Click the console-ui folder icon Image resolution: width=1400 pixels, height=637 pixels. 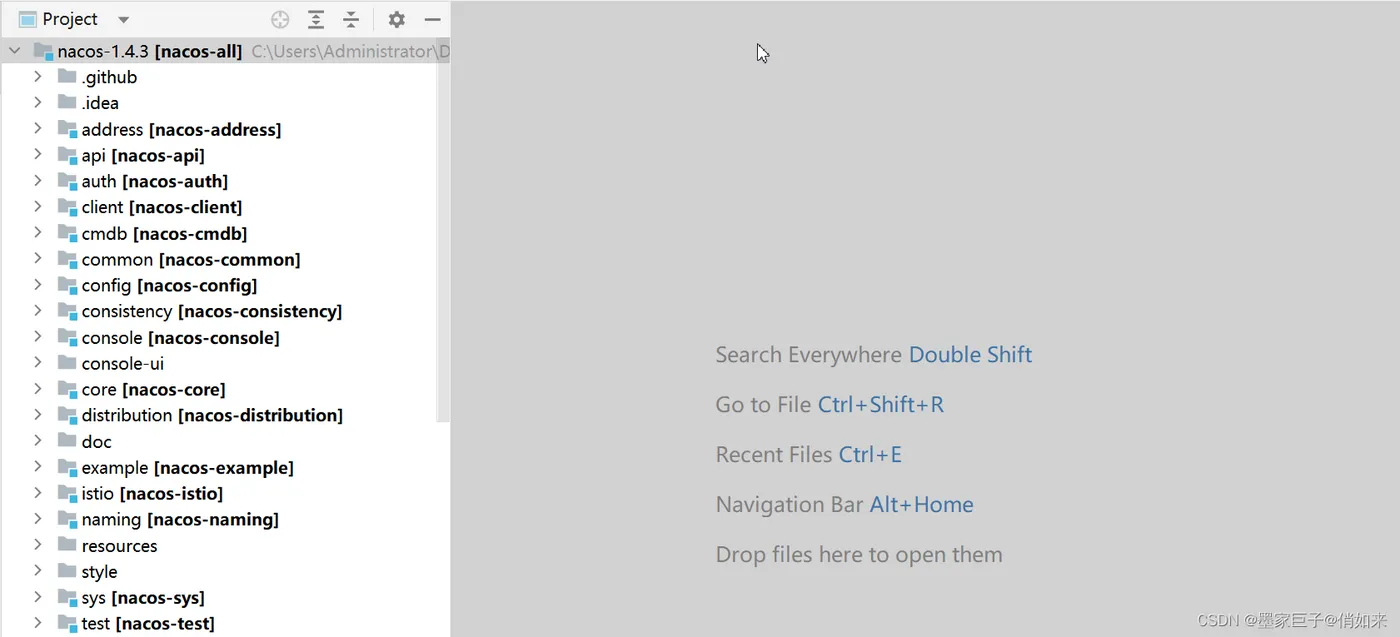tap(67, 363)
